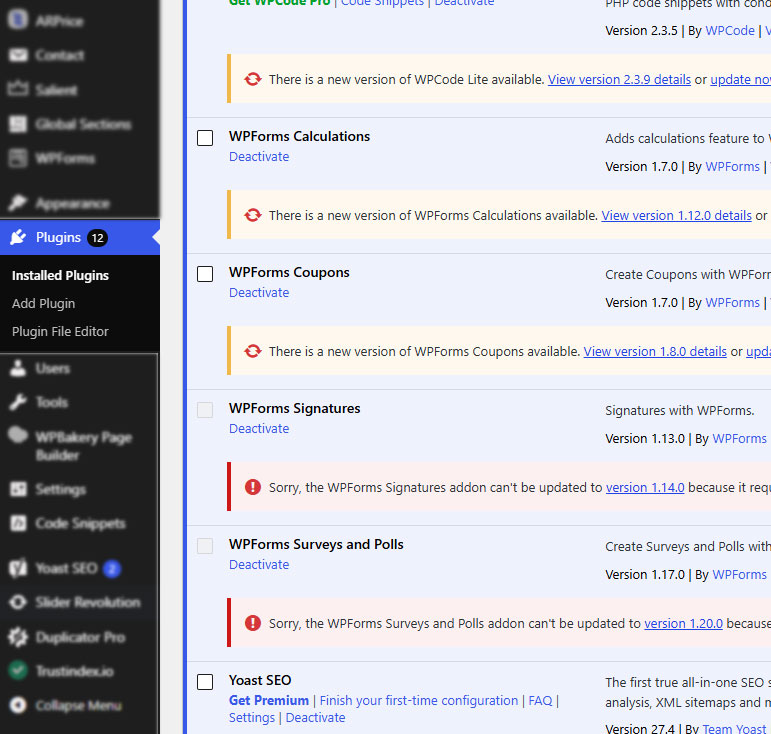Click the update icon in WPCode Lite notice
Screen dimensions: 771x734
coord(253,79)
